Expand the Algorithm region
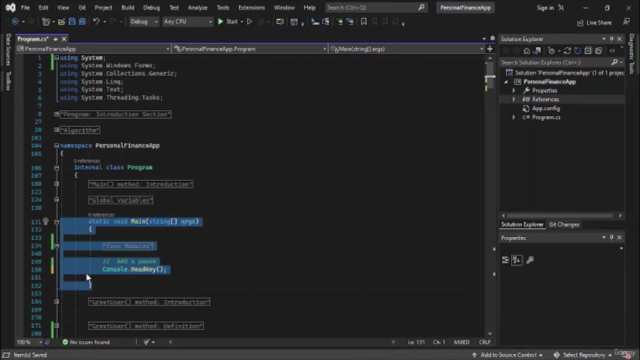The width and height of the screenshot is (640, 360). tap(56, 130)
